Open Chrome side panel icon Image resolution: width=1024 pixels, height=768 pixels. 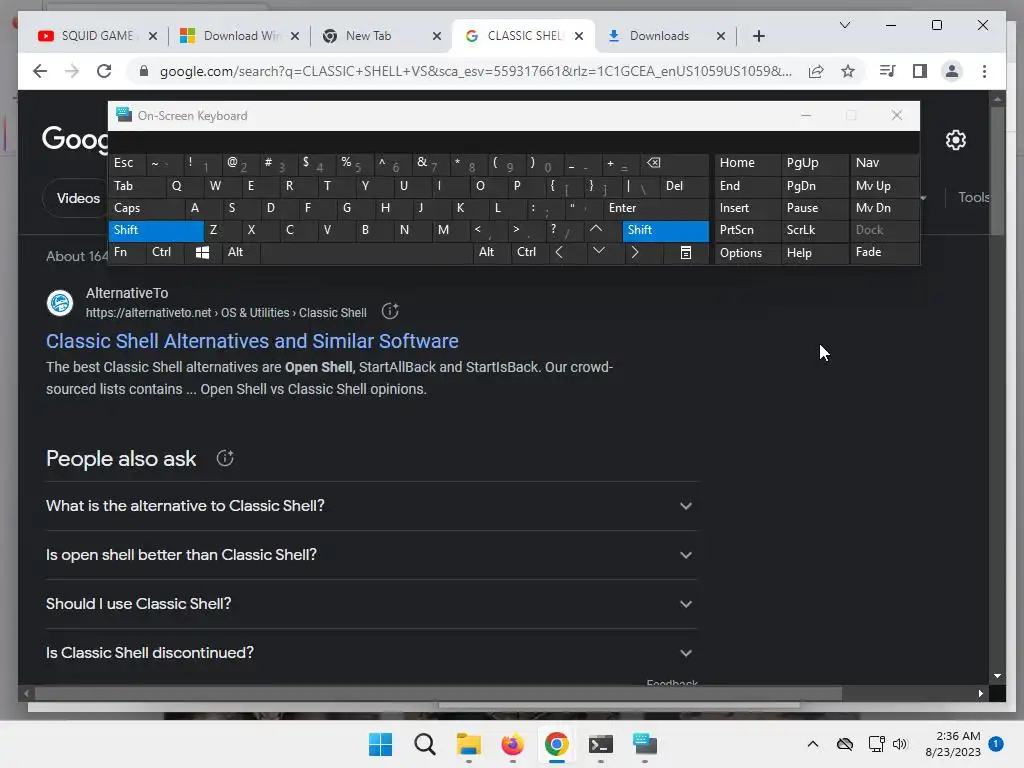pyautogui.click(x=920, y=71)
